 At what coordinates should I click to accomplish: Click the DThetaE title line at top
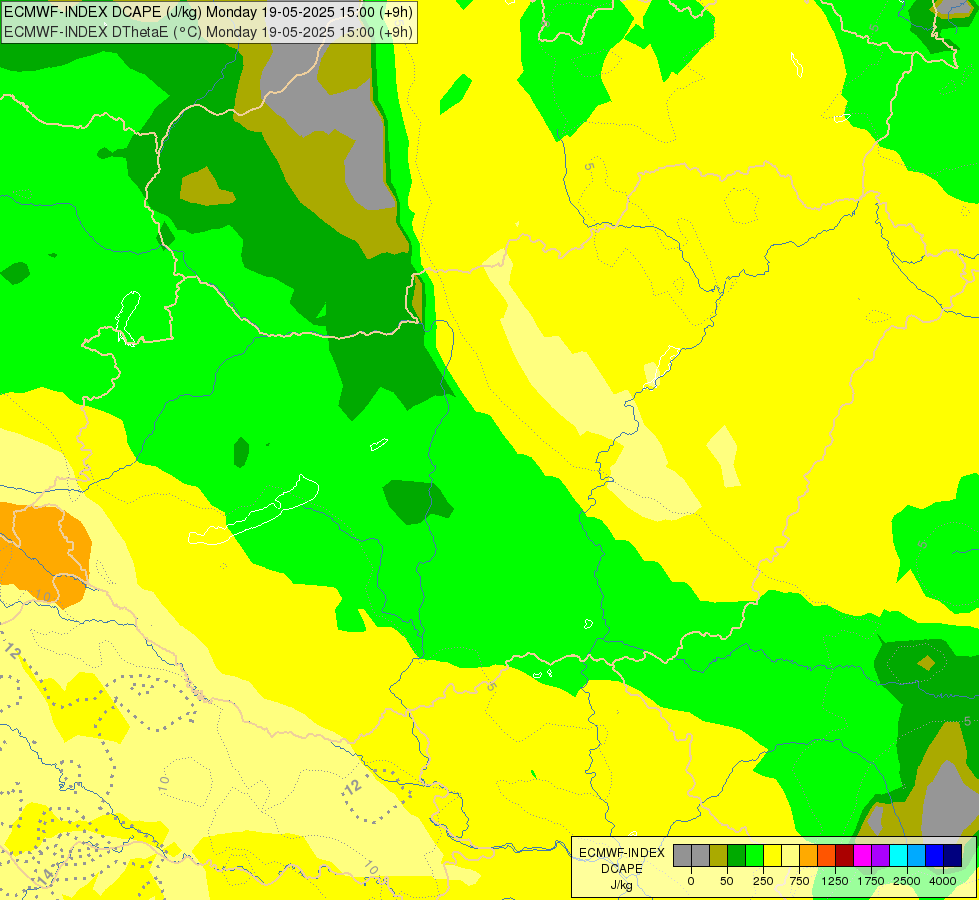(208, 31)
